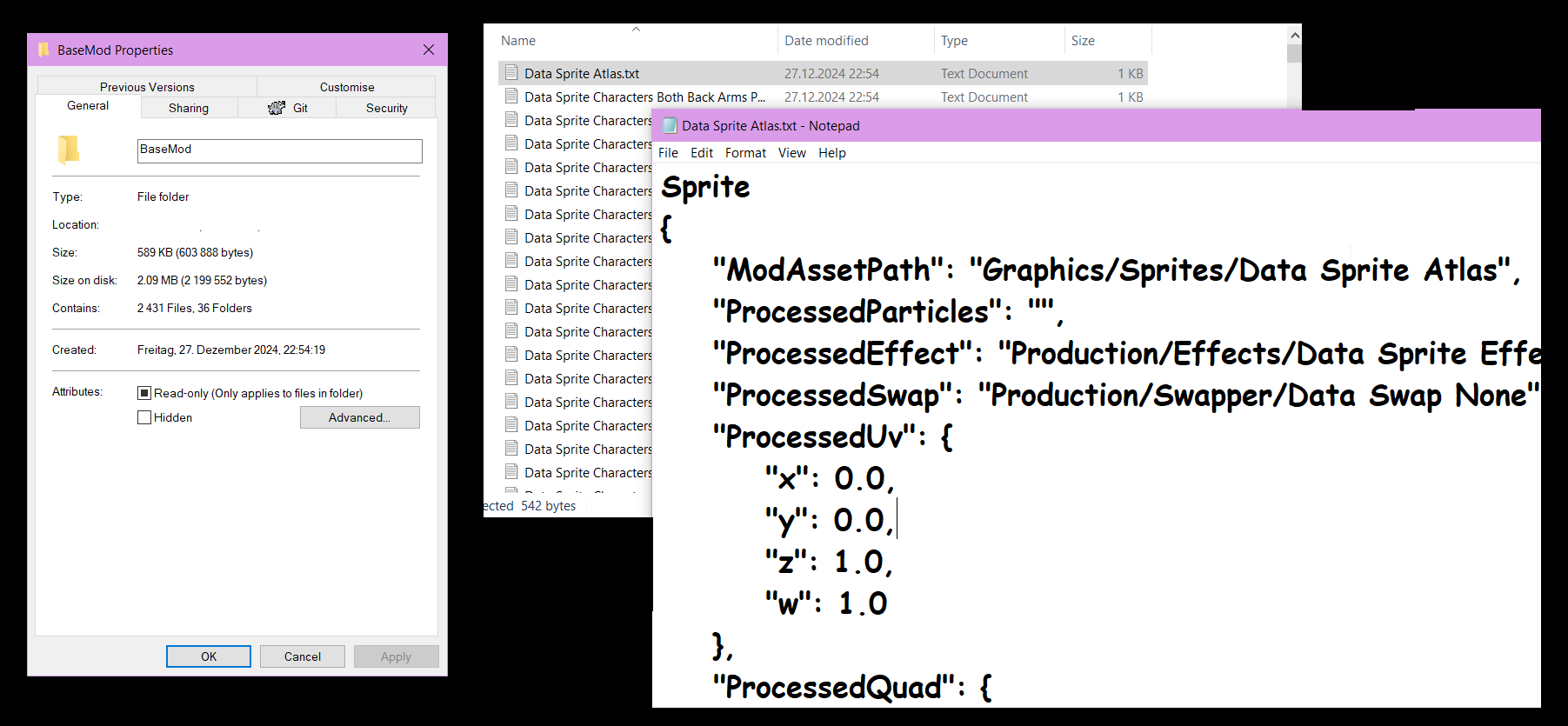Screen dimensions: 1568x726
Task: Click the 542 bytes status bar text
Action: point(548,506)
